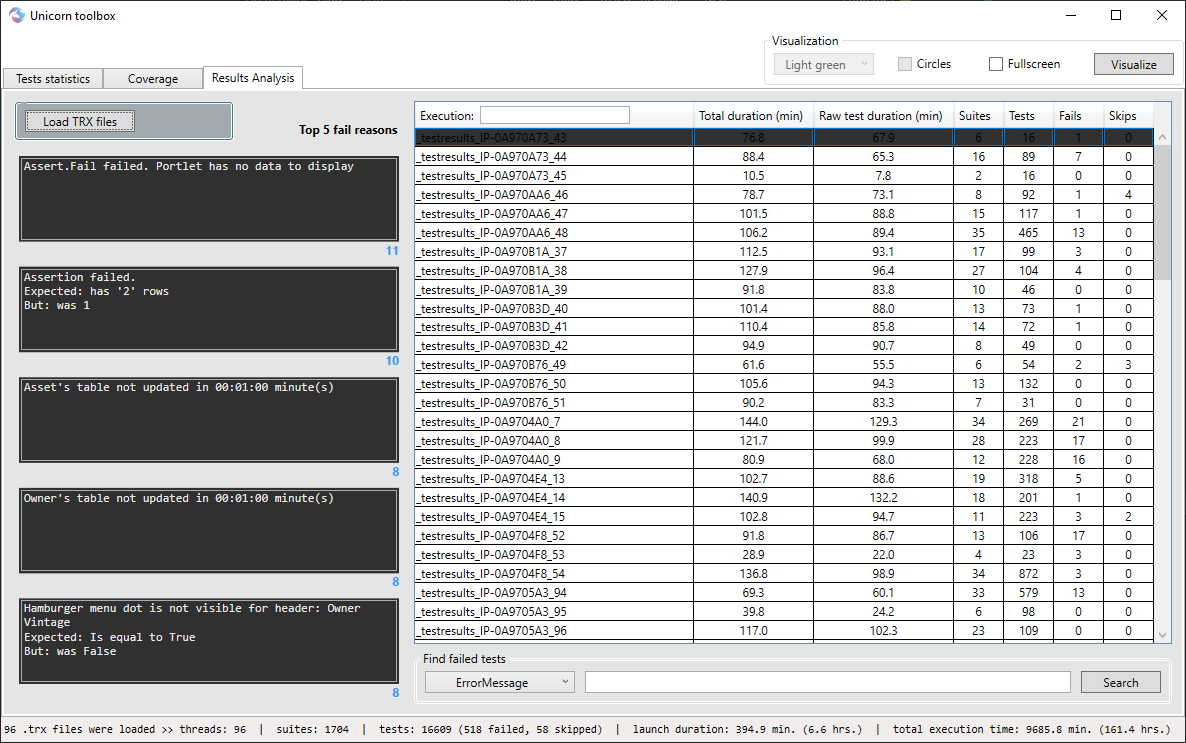Click the count 11 under first fail reason
Screen dimensions: 1186x743
[x=392, y=250]
